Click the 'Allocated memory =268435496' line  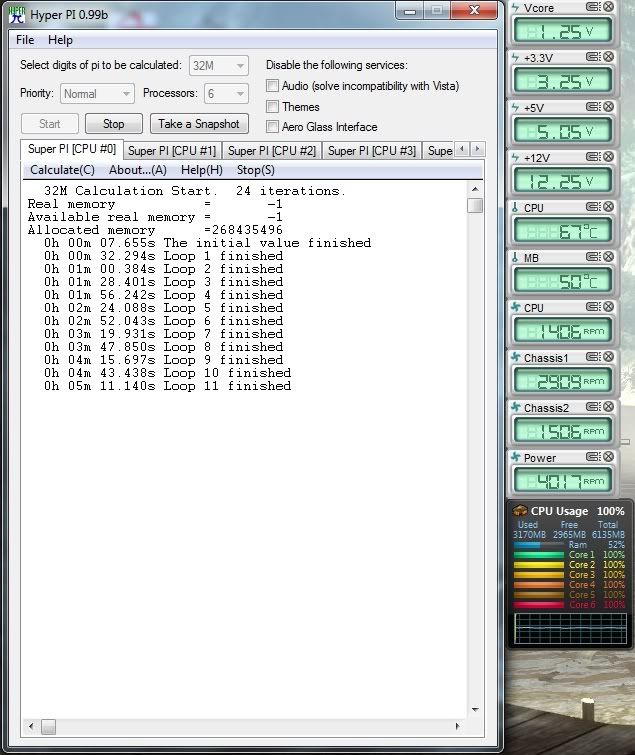pos(155,230)
